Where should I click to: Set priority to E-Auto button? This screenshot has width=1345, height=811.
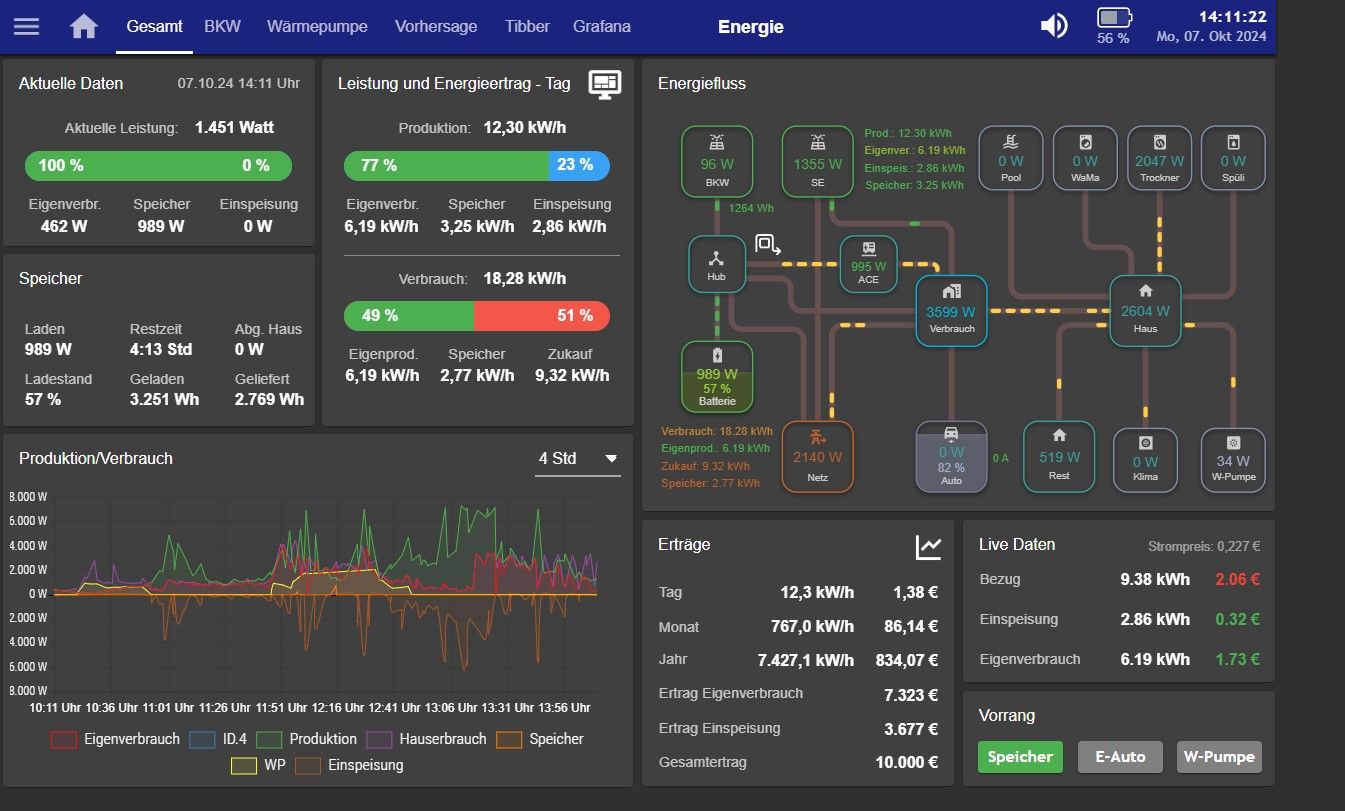(1120, 757)
